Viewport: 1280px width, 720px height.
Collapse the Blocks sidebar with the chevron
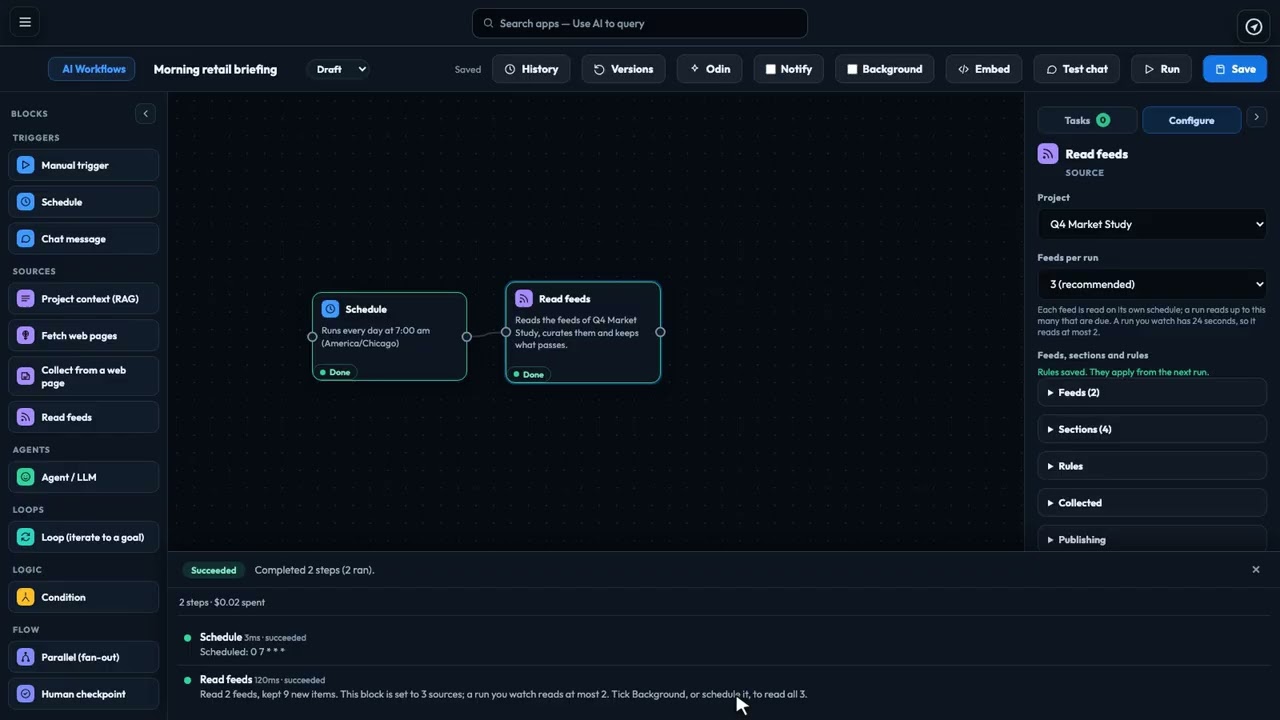pos(145,114)
